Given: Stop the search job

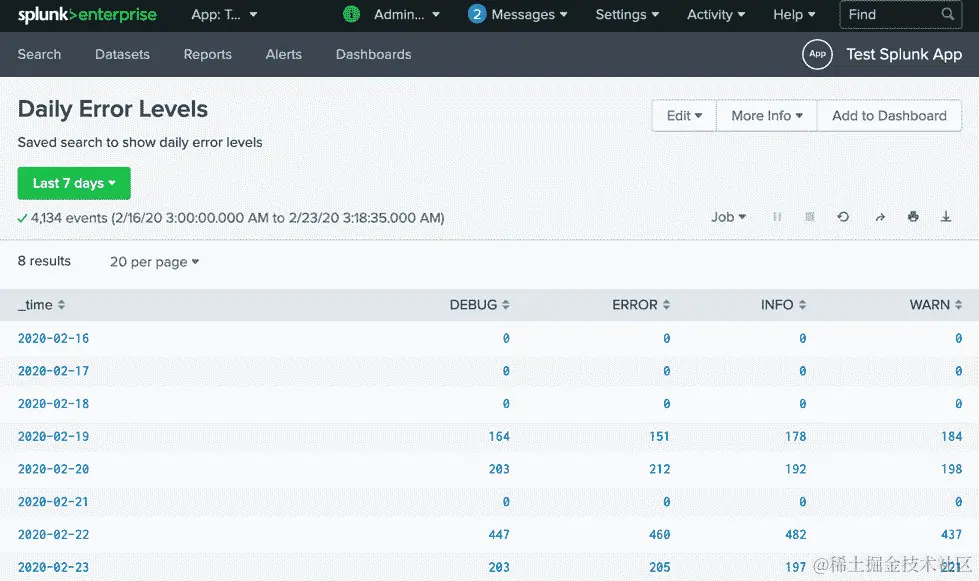Looking at the screenshot, I should point(809,217).
